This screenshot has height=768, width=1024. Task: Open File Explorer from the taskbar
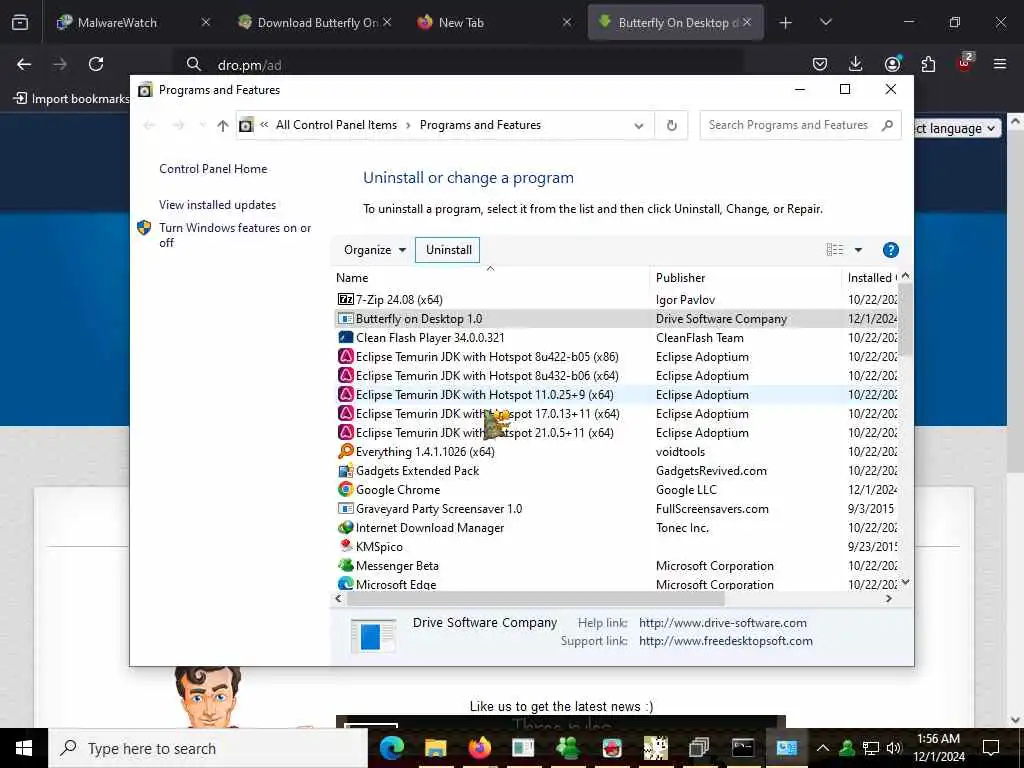(x=436, y=748)
